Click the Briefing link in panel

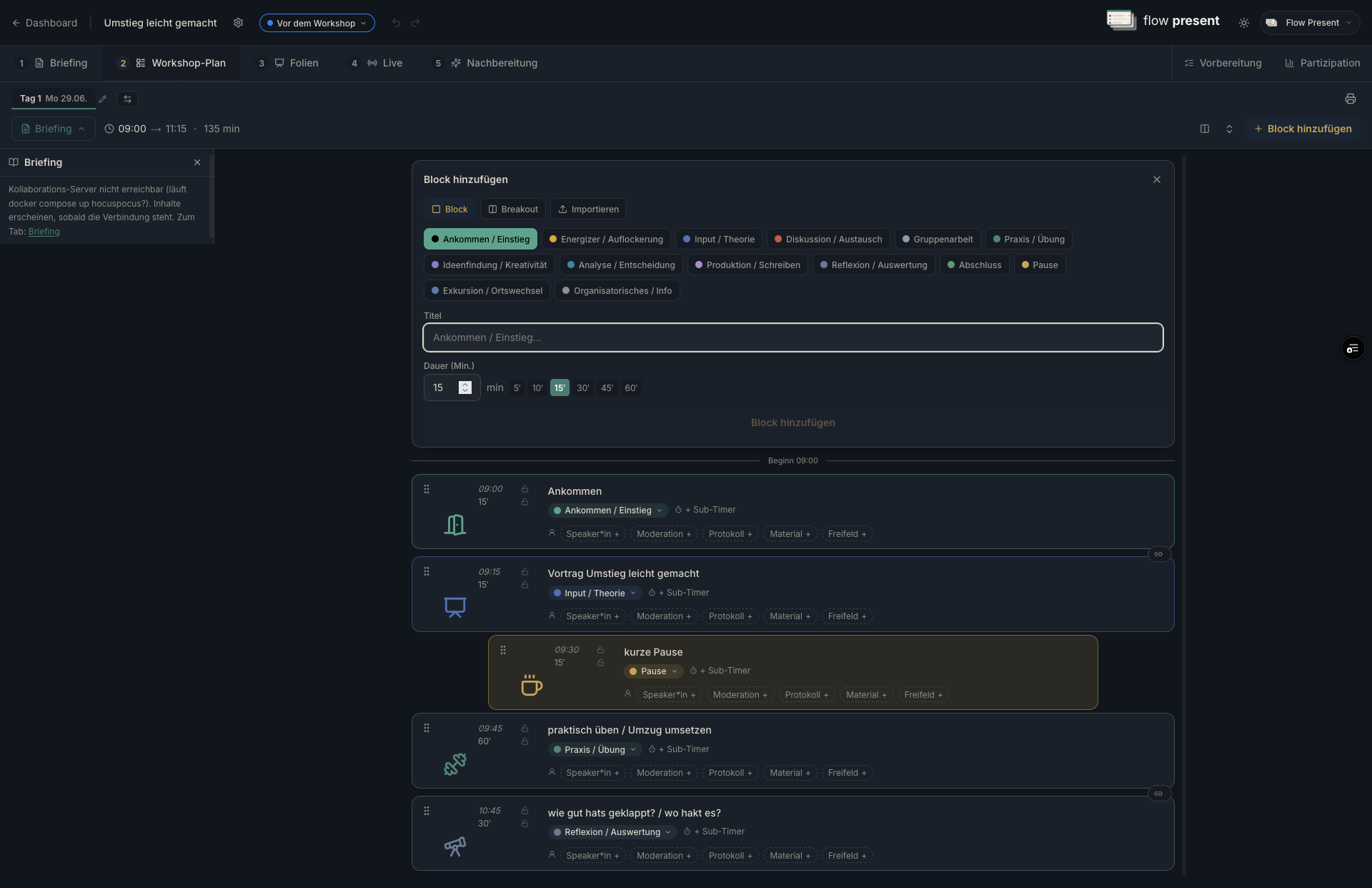tap(44, 232)
